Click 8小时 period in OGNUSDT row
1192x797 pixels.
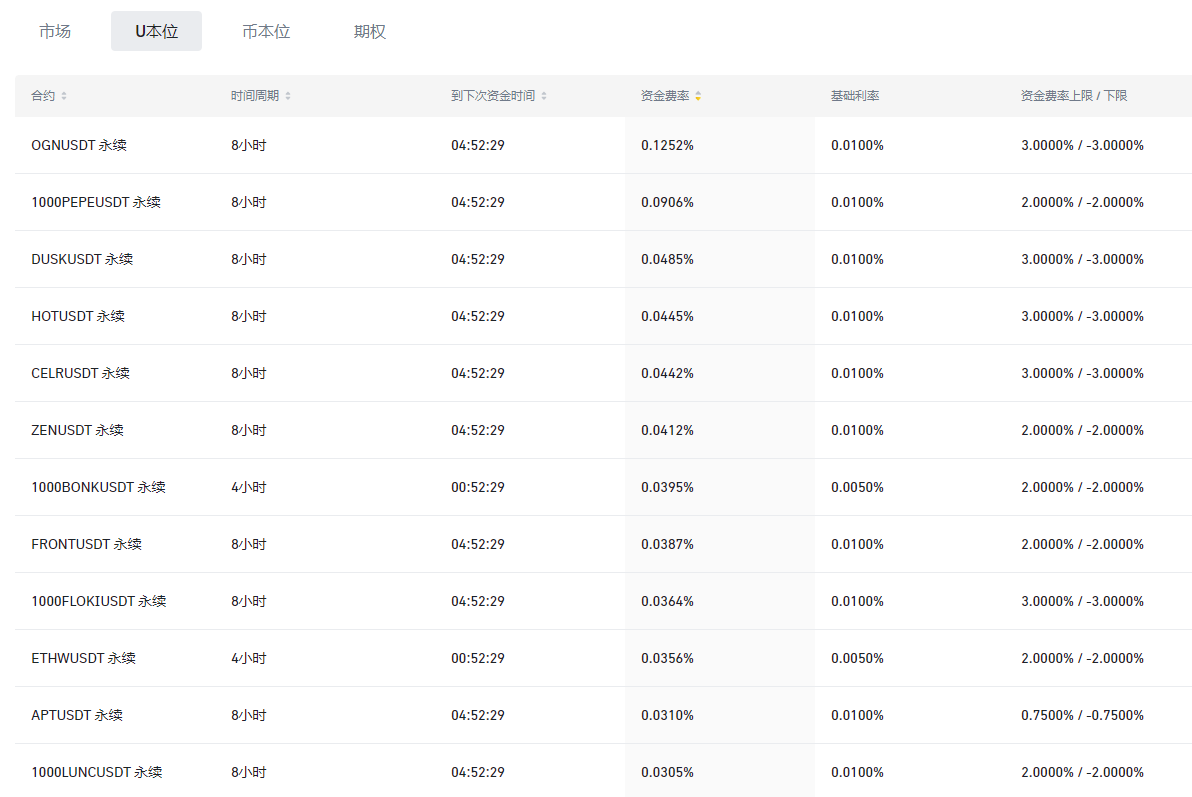point(249,145)
